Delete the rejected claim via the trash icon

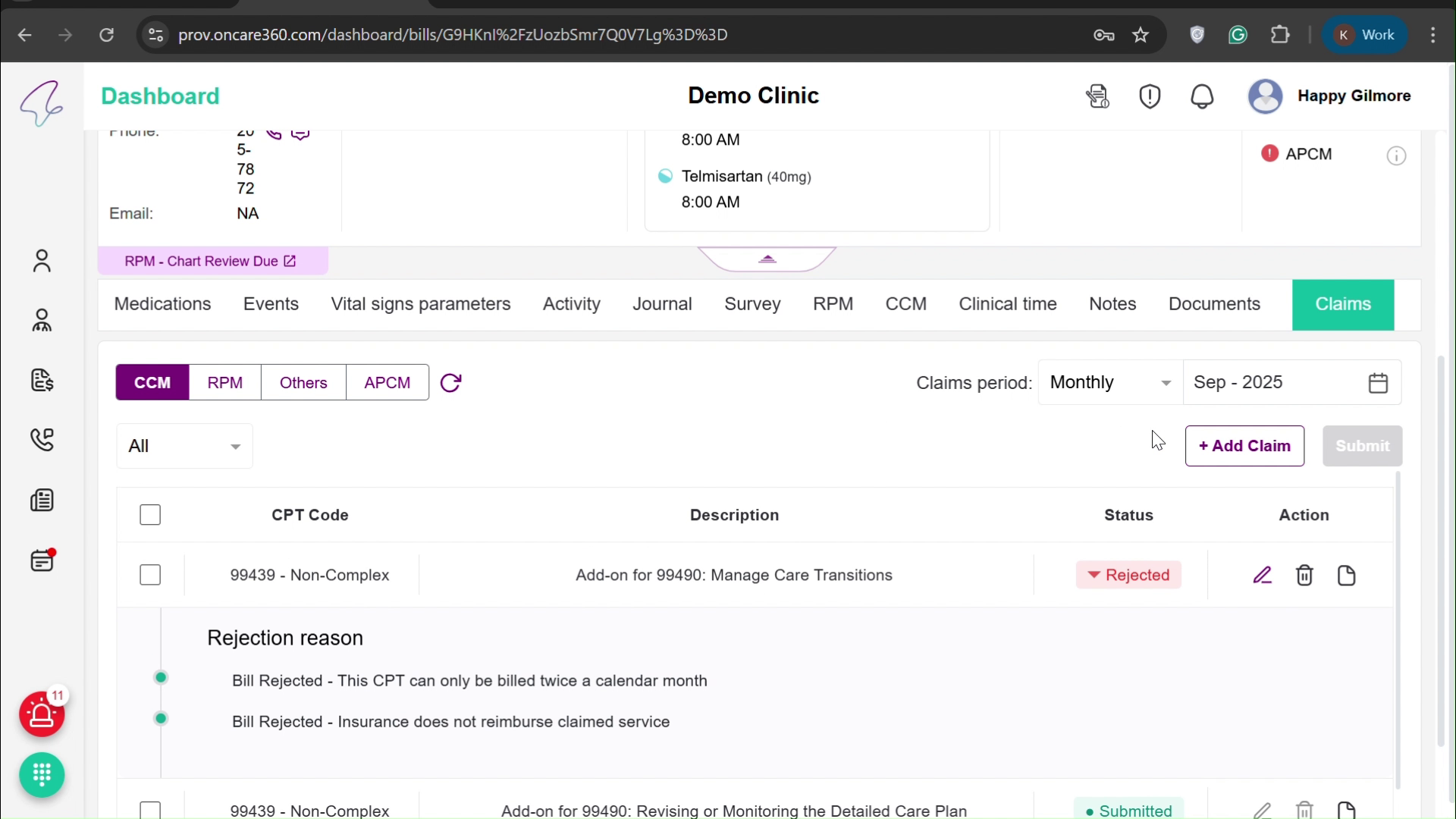(1305, 575)
